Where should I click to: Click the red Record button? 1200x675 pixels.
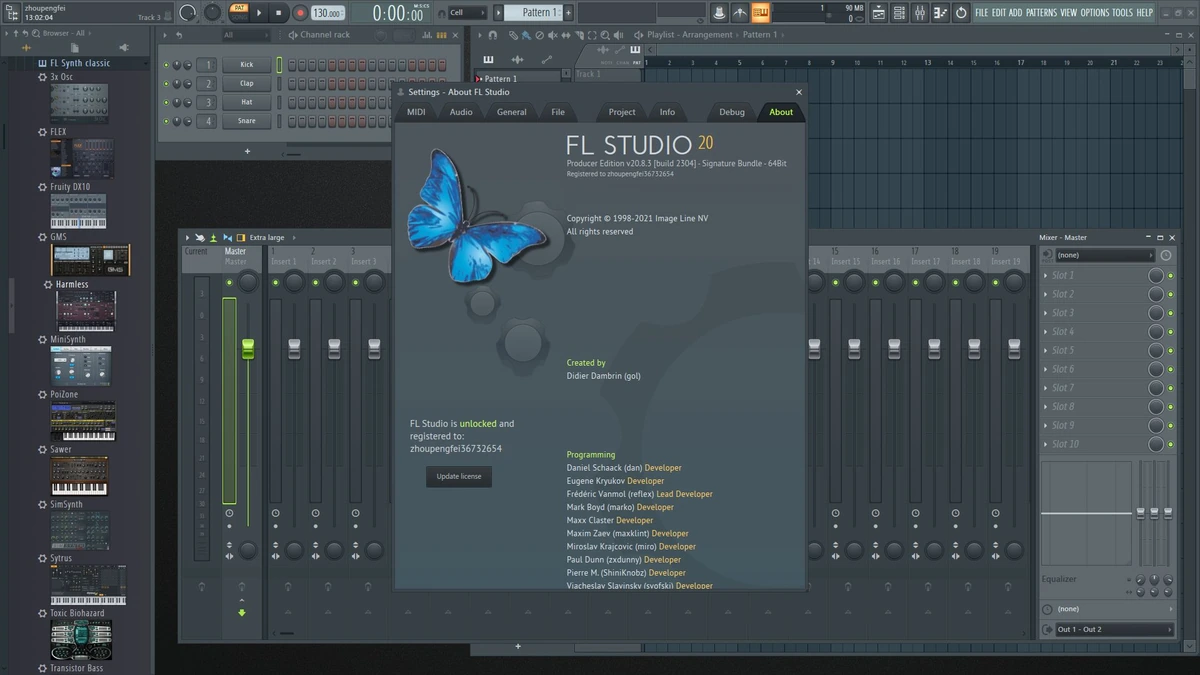click(300, 13)
